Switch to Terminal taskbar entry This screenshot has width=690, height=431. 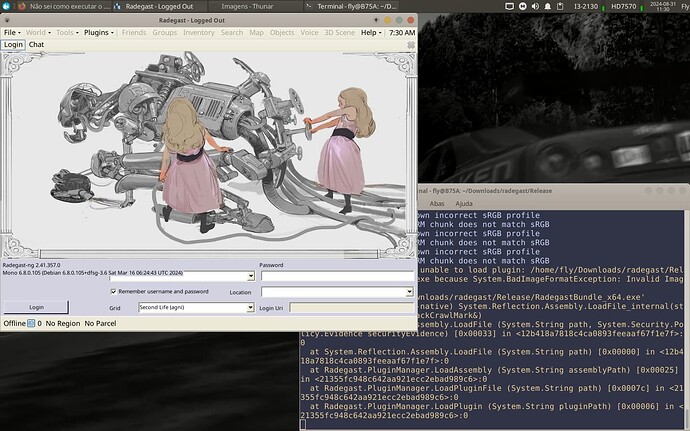(352, 7)
